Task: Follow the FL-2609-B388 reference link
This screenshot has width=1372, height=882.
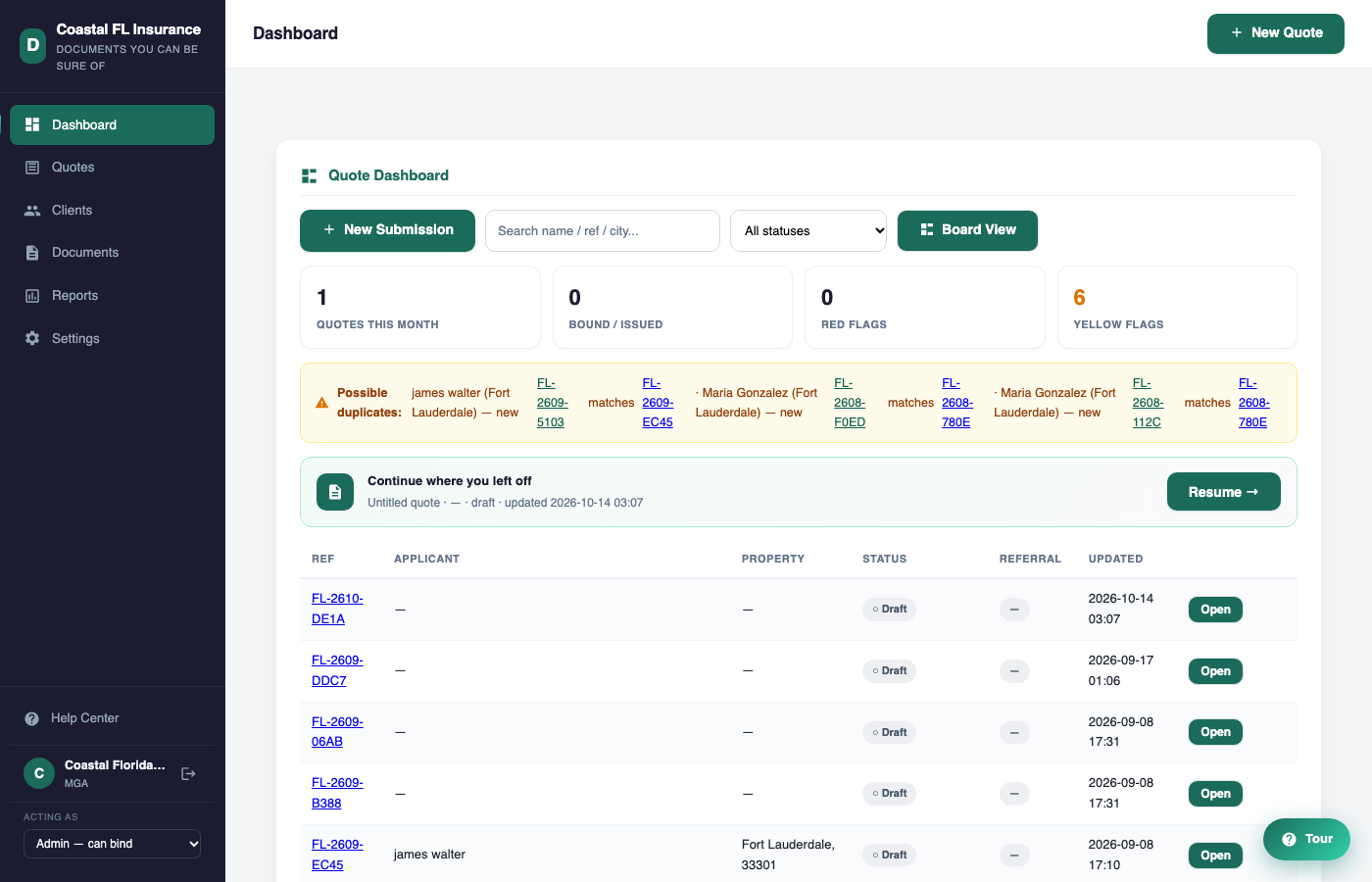Action: [337, 793]
